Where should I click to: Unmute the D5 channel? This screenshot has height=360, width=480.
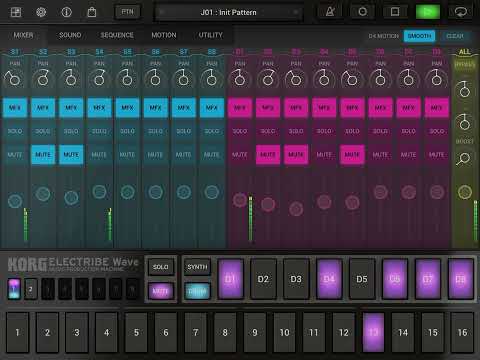pos(352,155)
